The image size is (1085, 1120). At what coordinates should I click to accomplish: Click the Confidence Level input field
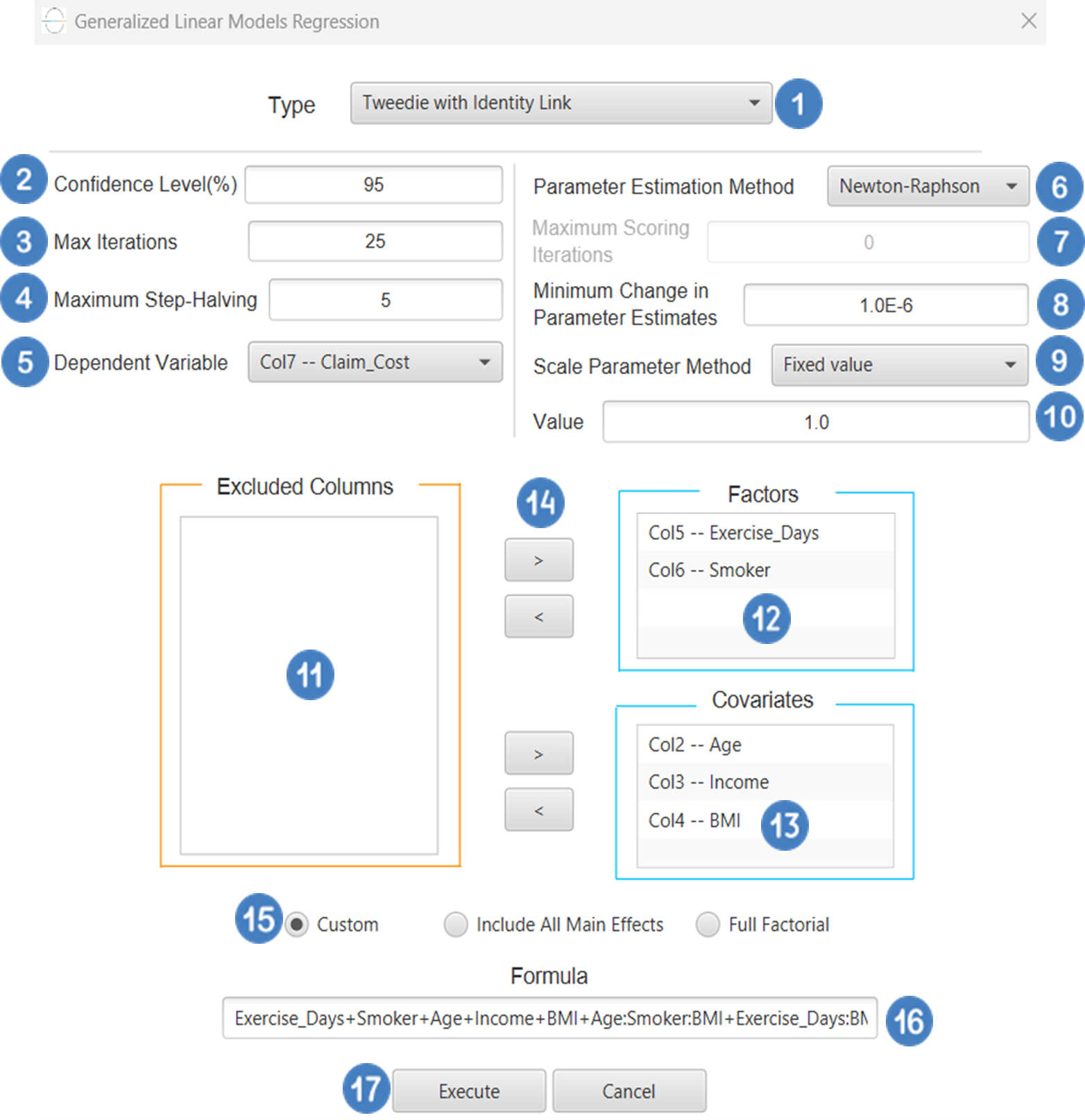[x=373, y=185]
